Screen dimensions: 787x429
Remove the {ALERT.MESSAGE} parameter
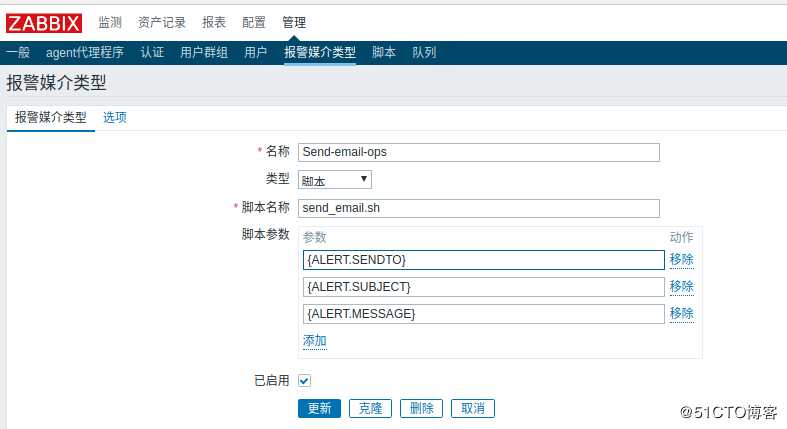pyautogui.click(x=681, y=313)
